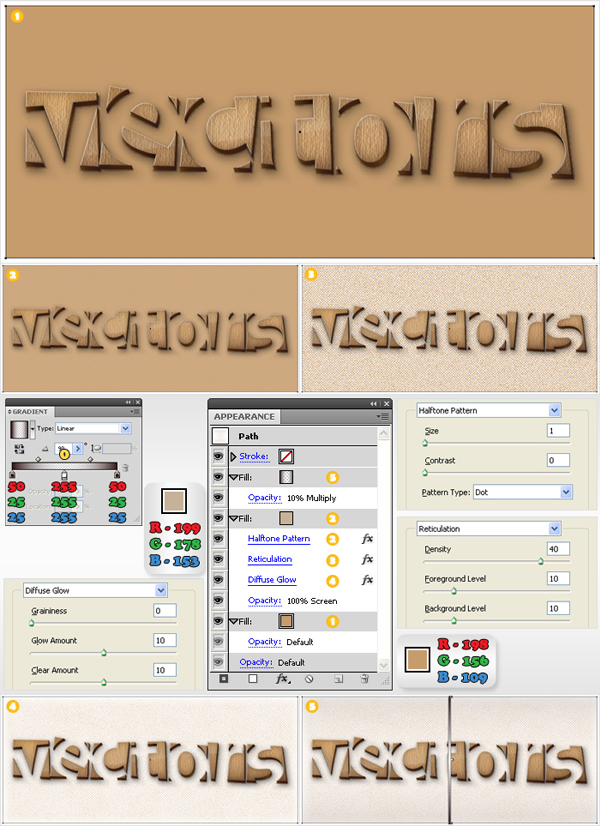Select the Appearance panel tab
Screen dimensions: 600x826
(x=245, y=417)
